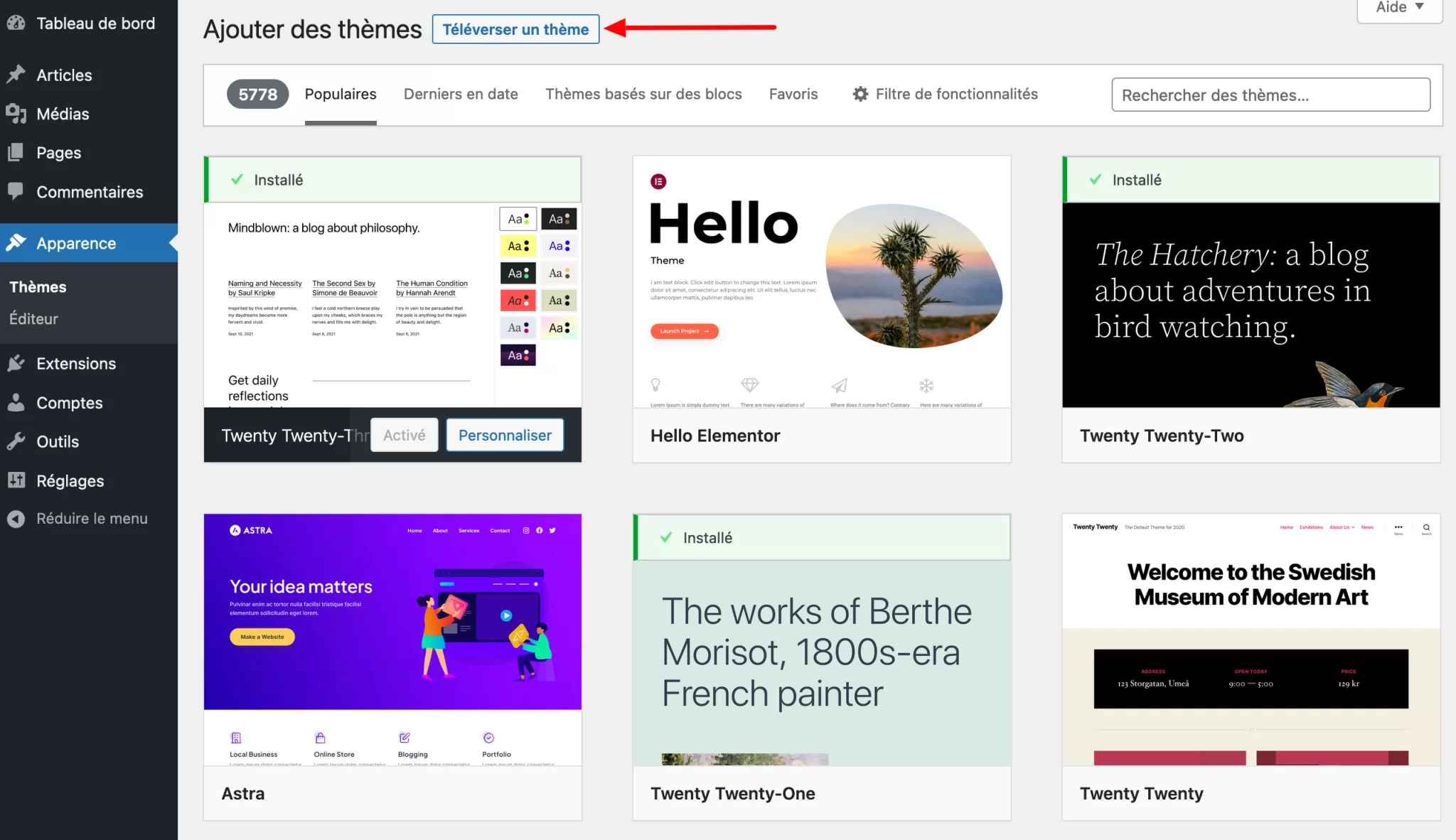Expand the Aide help dropdown
The width and height of the screenshot is (1456, 840).
[x=1399, y=9]
